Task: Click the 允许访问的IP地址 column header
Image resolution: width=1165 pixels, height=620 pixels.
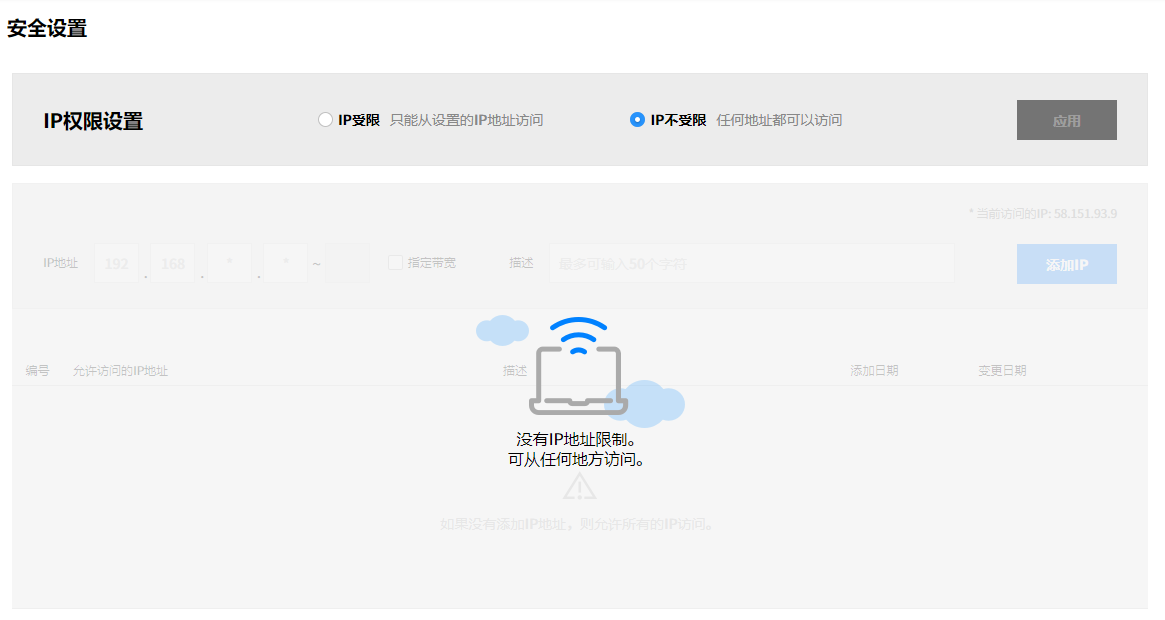Action: pyautogui.click(x=120, y=371)
